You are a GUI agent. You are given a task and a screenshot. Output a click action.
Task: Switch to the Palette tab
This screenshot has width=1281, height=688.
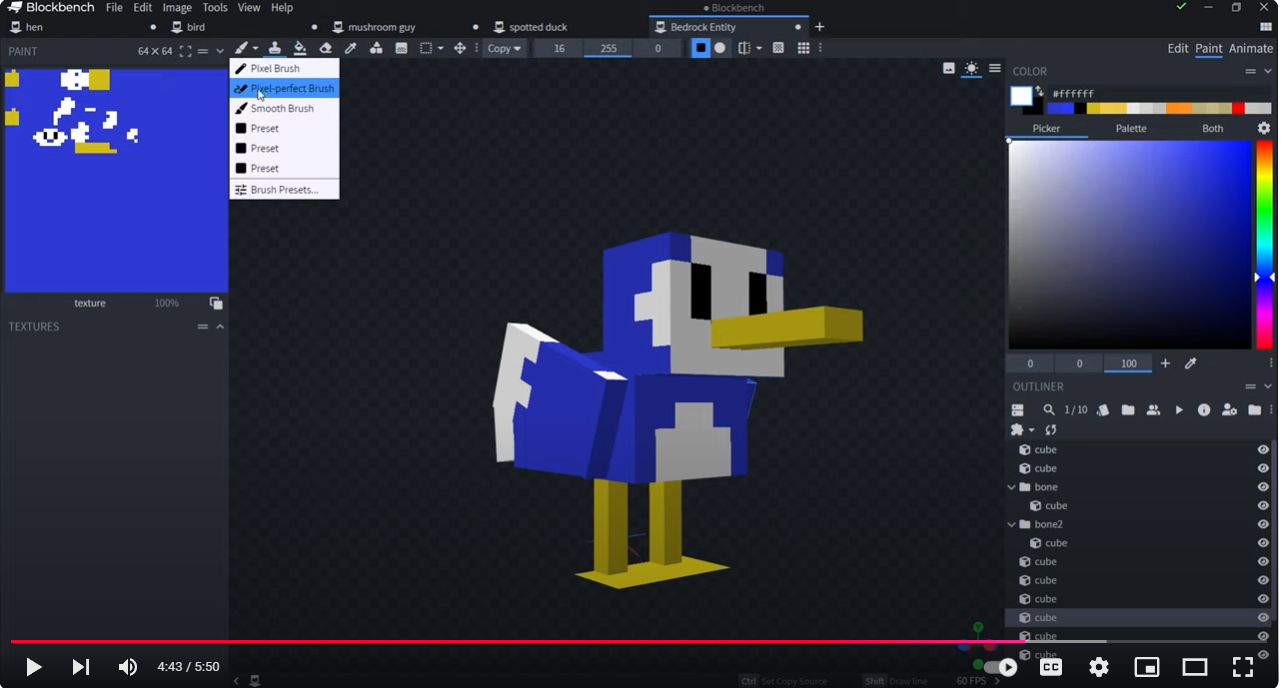point(1131,128)
